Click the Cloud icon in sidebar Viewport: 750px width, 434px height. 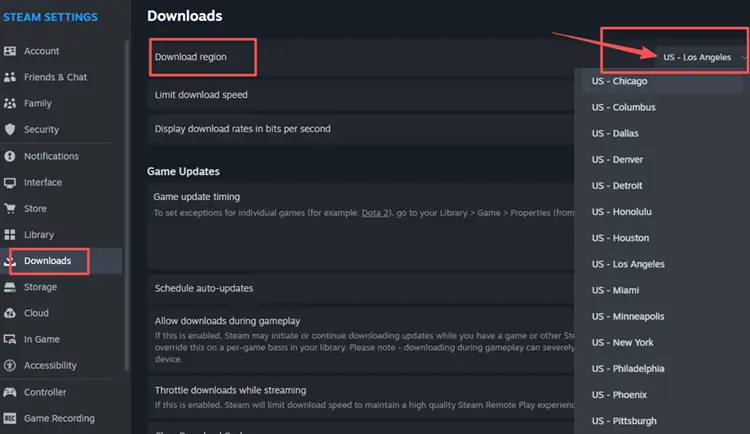10,313
